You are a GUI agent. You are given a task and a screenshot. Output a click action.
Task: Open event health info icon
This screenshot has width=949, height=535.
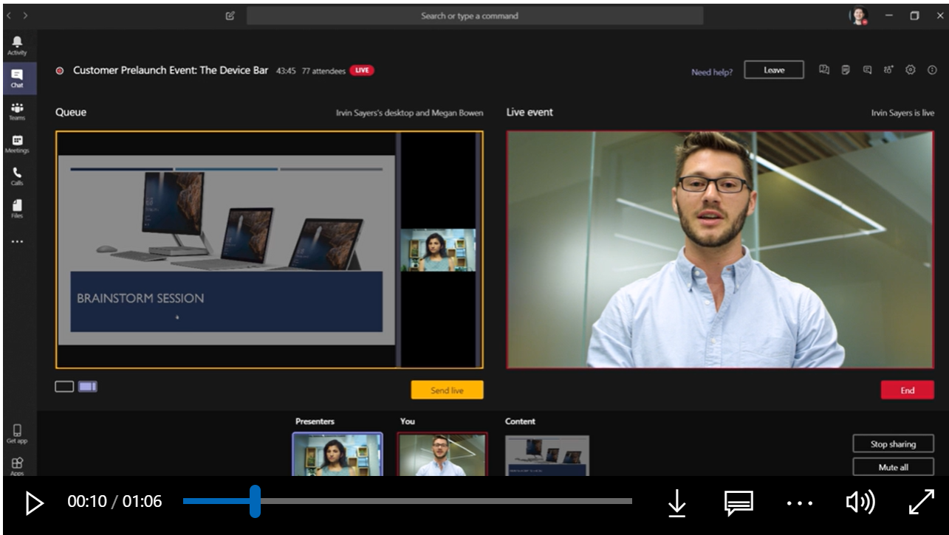click(932, 70)
